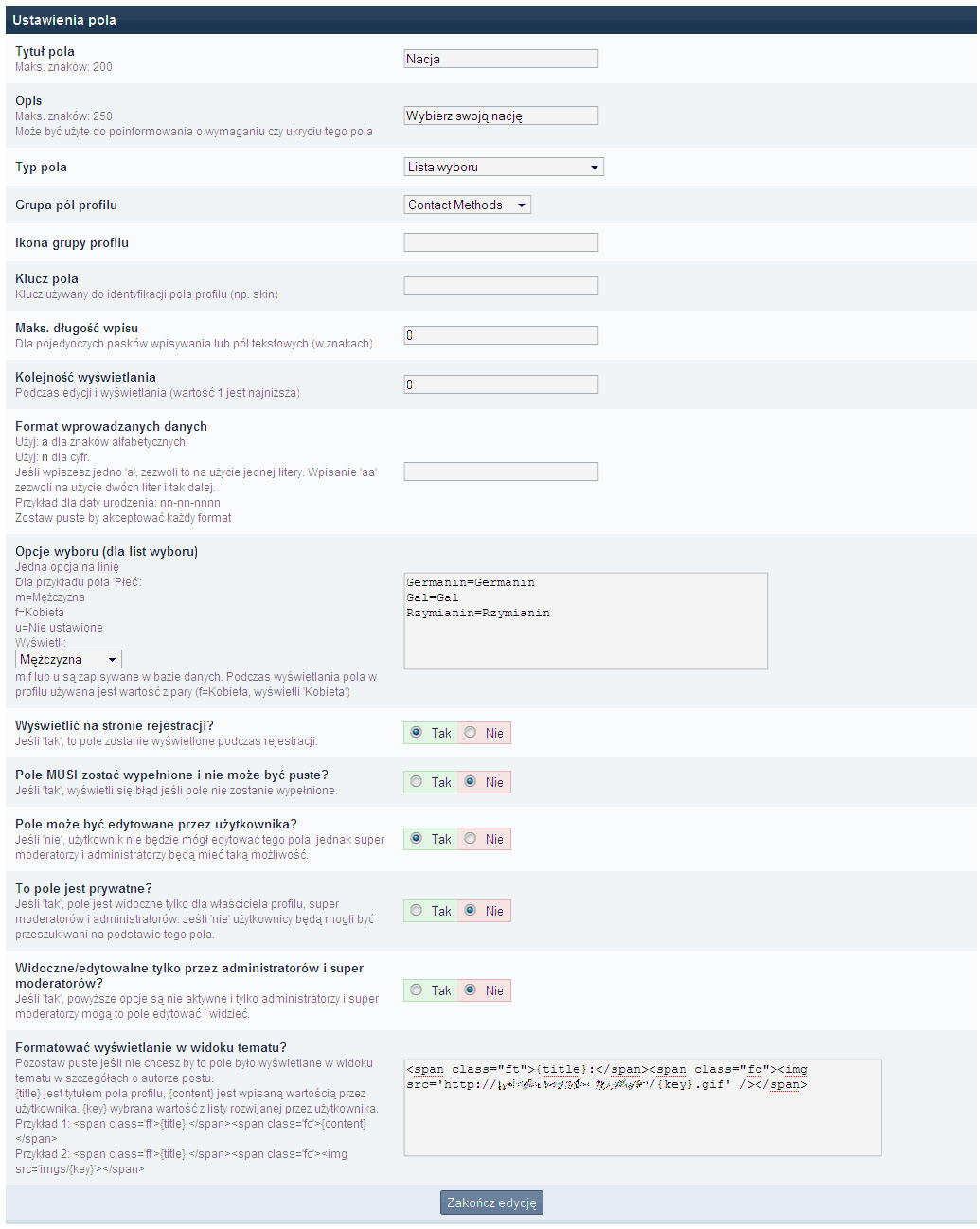Select 'Tak' for To pole jest prywatne
Viewport: 980px width, 1229px height.
[417, 911]
